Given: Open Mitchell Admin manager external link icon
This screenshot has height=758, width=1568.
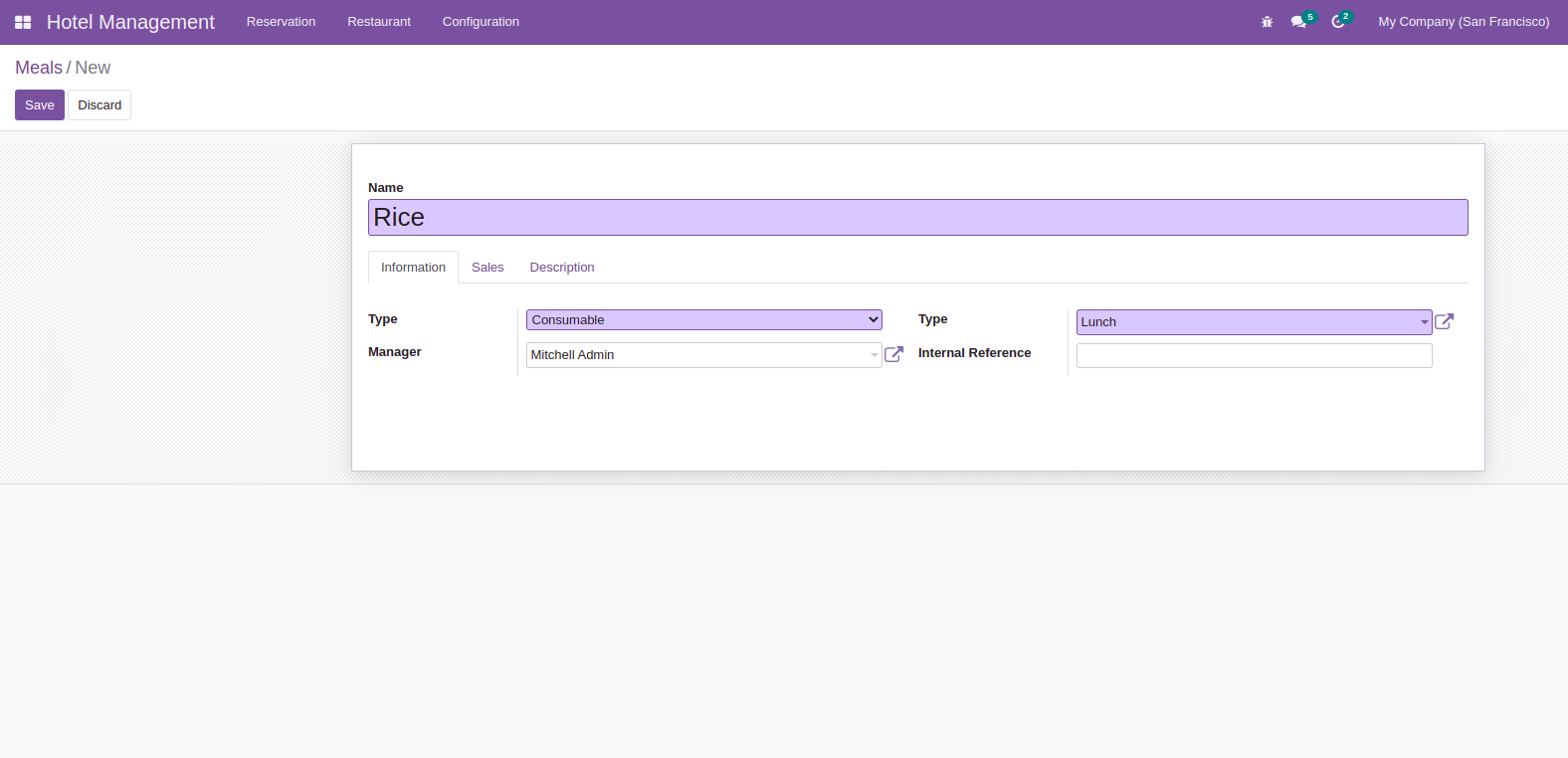Looking at the screenshot, I should click(x=894, y=354).
